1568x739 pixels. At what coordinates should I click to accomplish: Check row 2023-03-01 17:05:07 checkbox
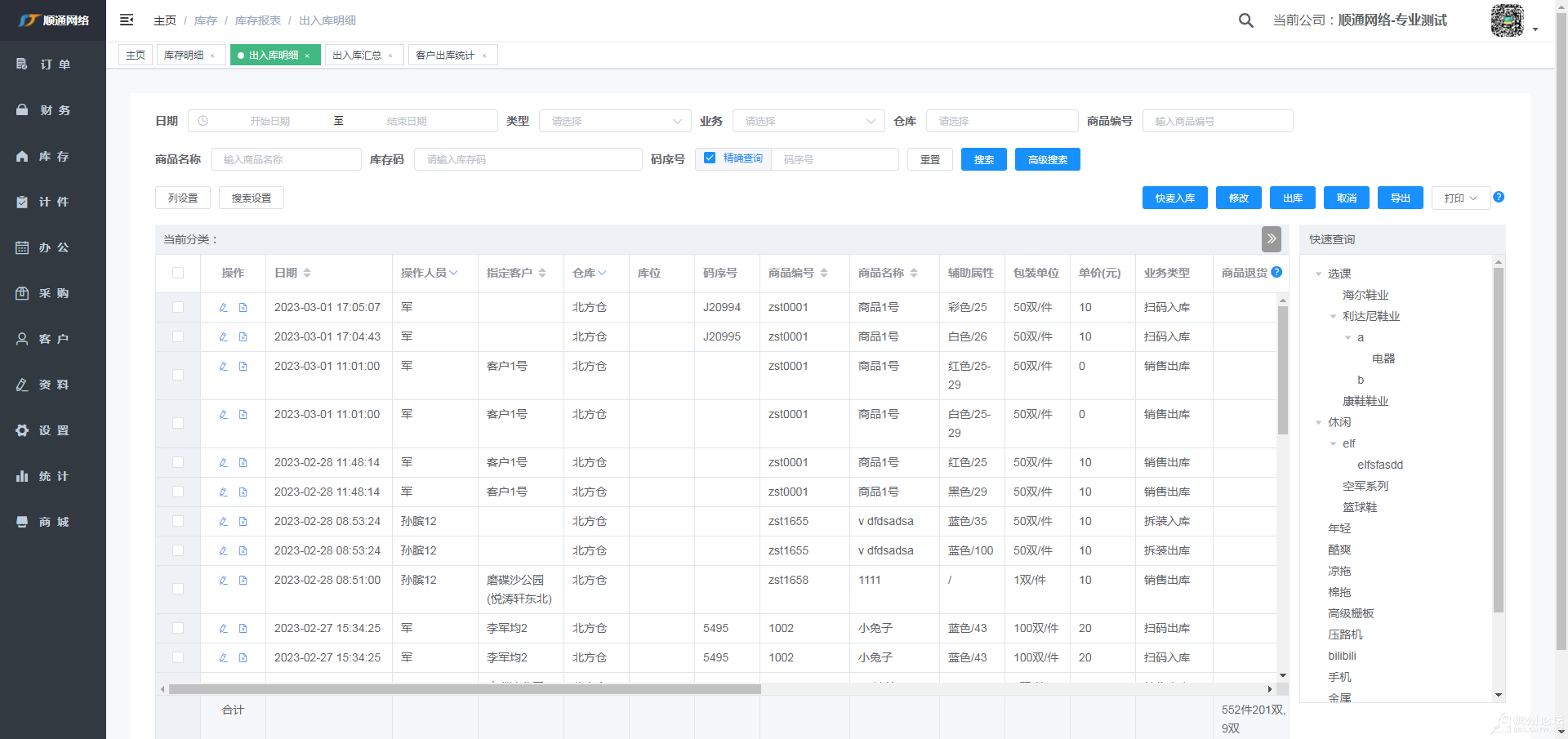[178, 307]
